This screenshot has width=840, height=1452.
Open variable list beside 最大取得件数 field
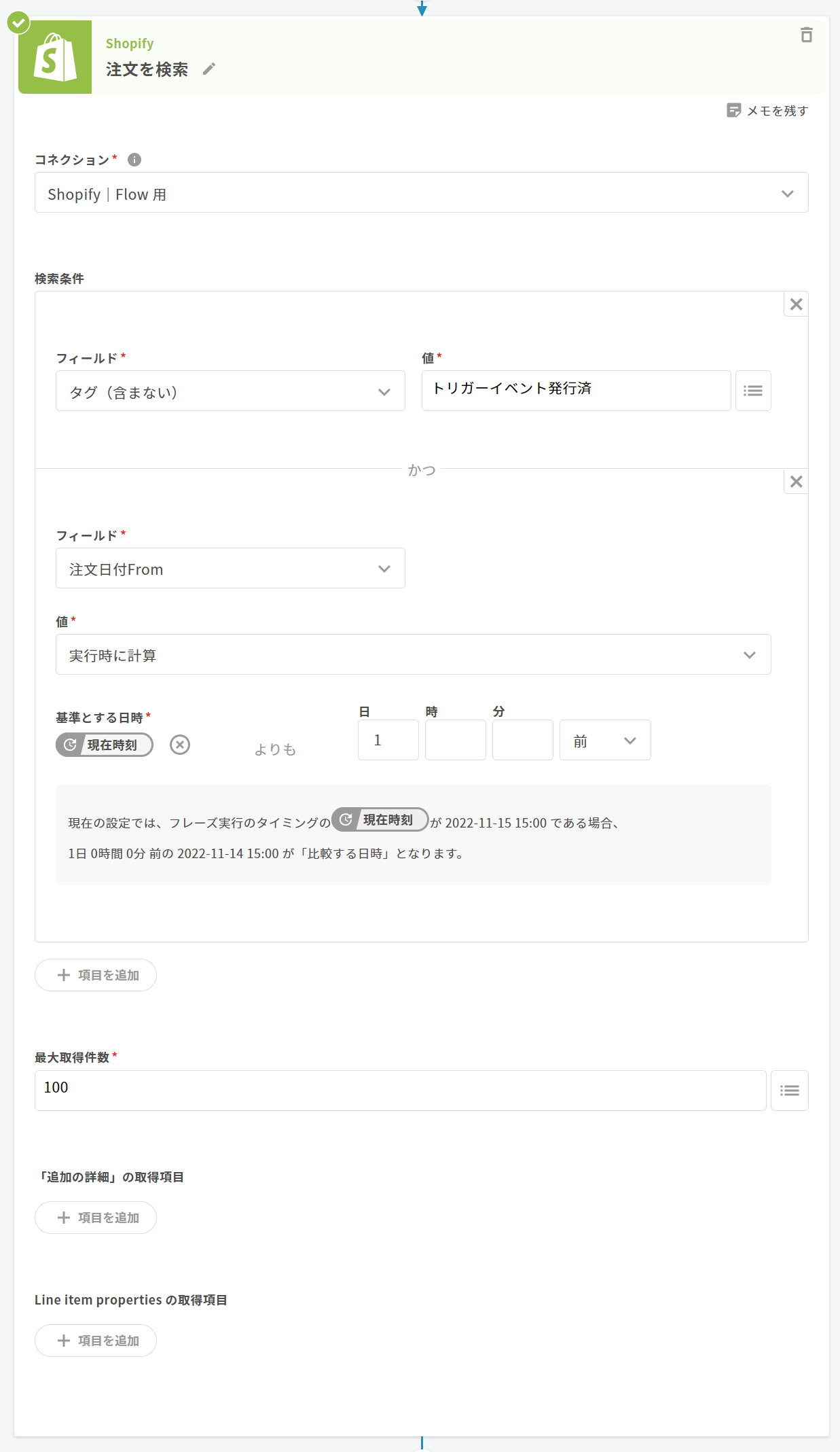[x=789, y=1091]
